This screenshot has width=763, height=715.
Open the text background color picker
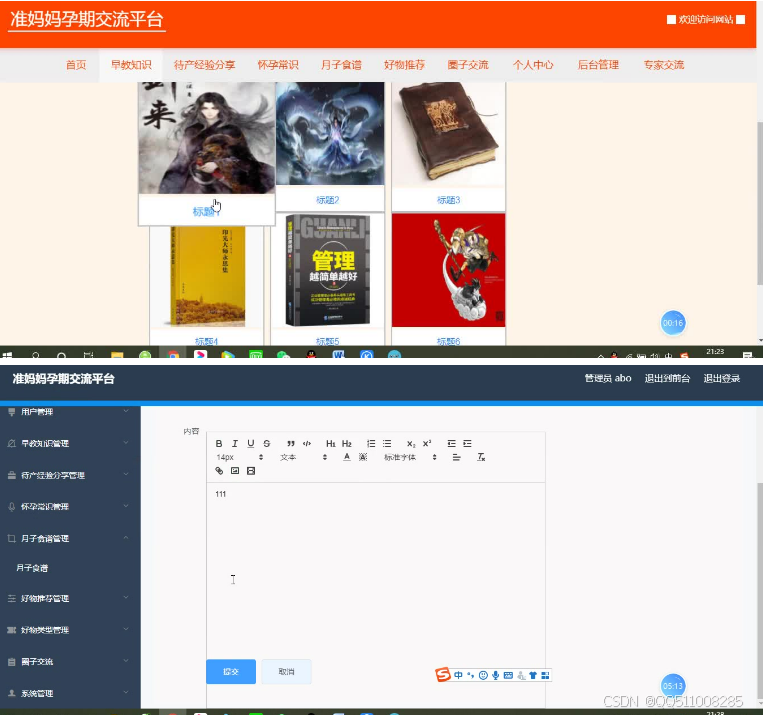pos(363,457)
